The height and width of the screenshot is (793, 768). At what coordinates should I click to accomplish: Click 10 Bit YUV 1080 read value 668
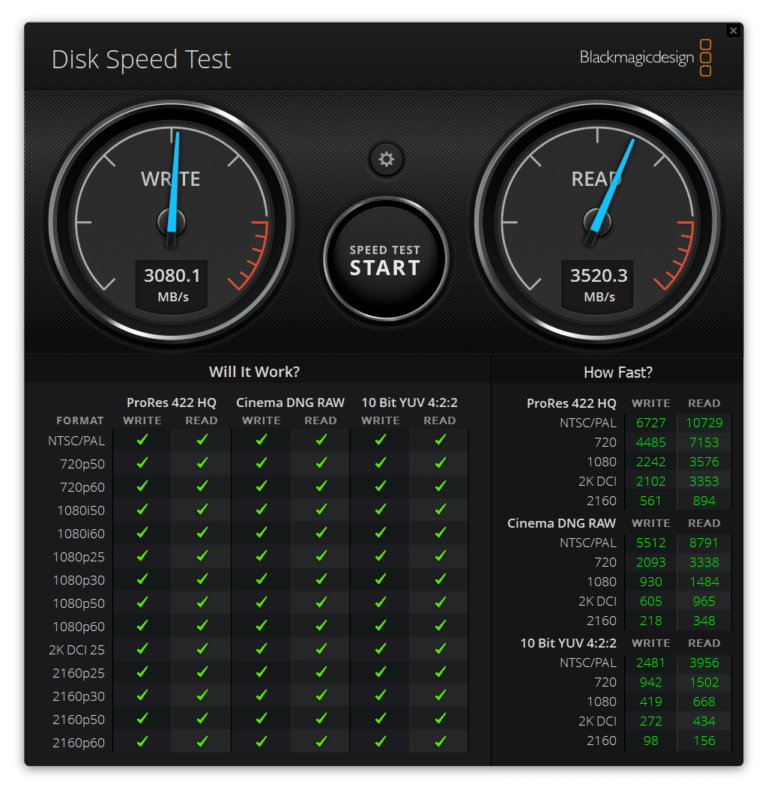click(704, 702)
